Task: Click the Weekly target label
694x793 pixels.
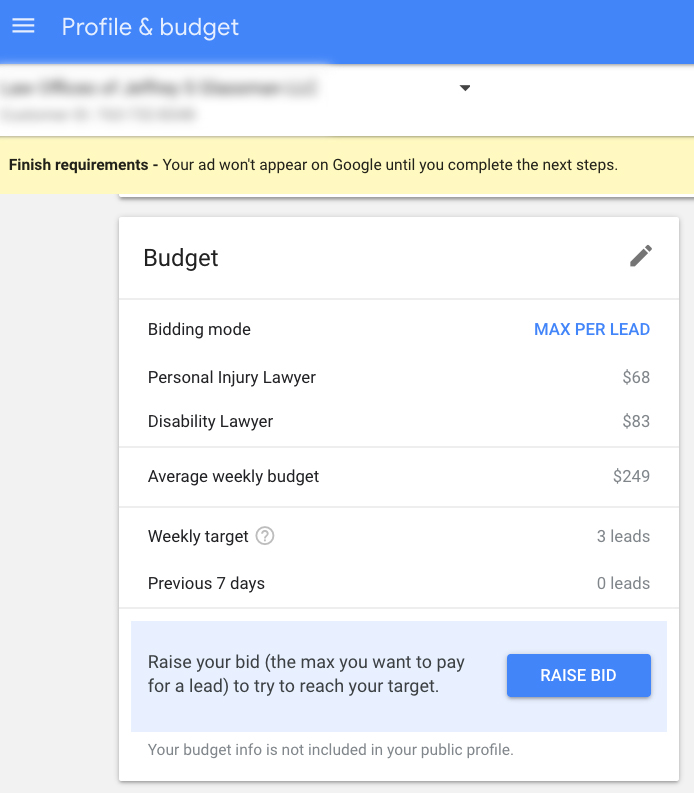Action: click(198, 536)
